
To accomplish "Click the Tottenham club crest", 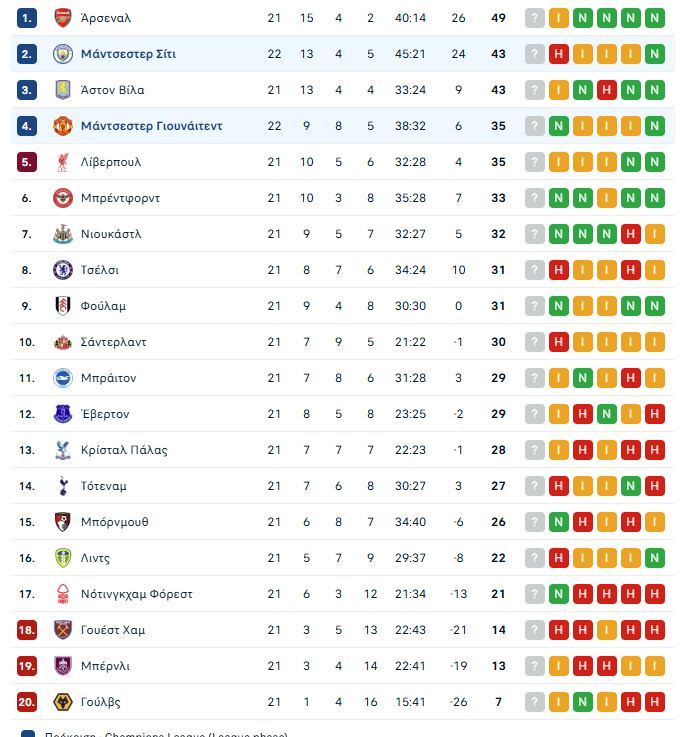I will click(x=63, y=486).
